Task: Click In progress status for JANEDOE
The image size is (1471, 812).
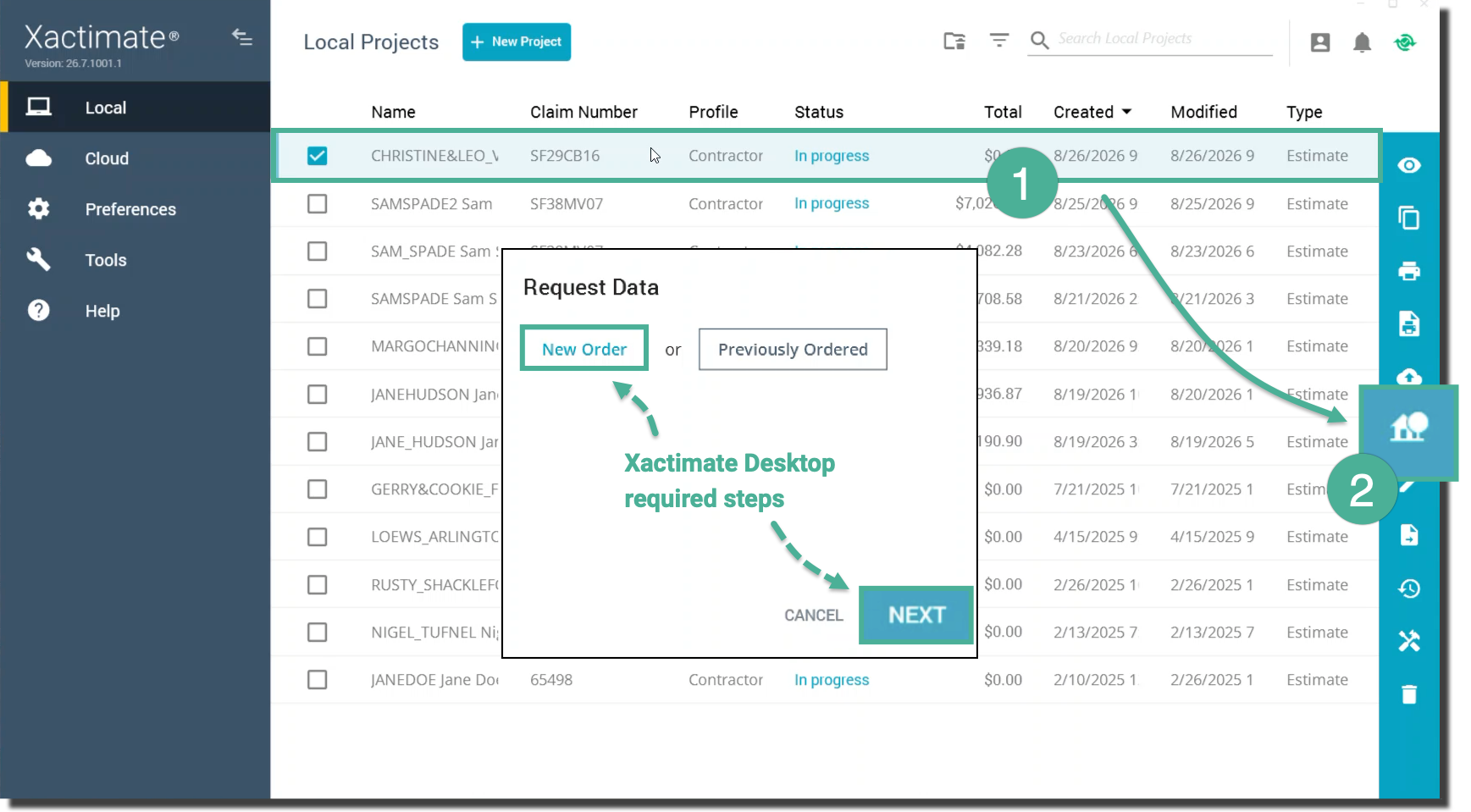Action: pos(832,680)
